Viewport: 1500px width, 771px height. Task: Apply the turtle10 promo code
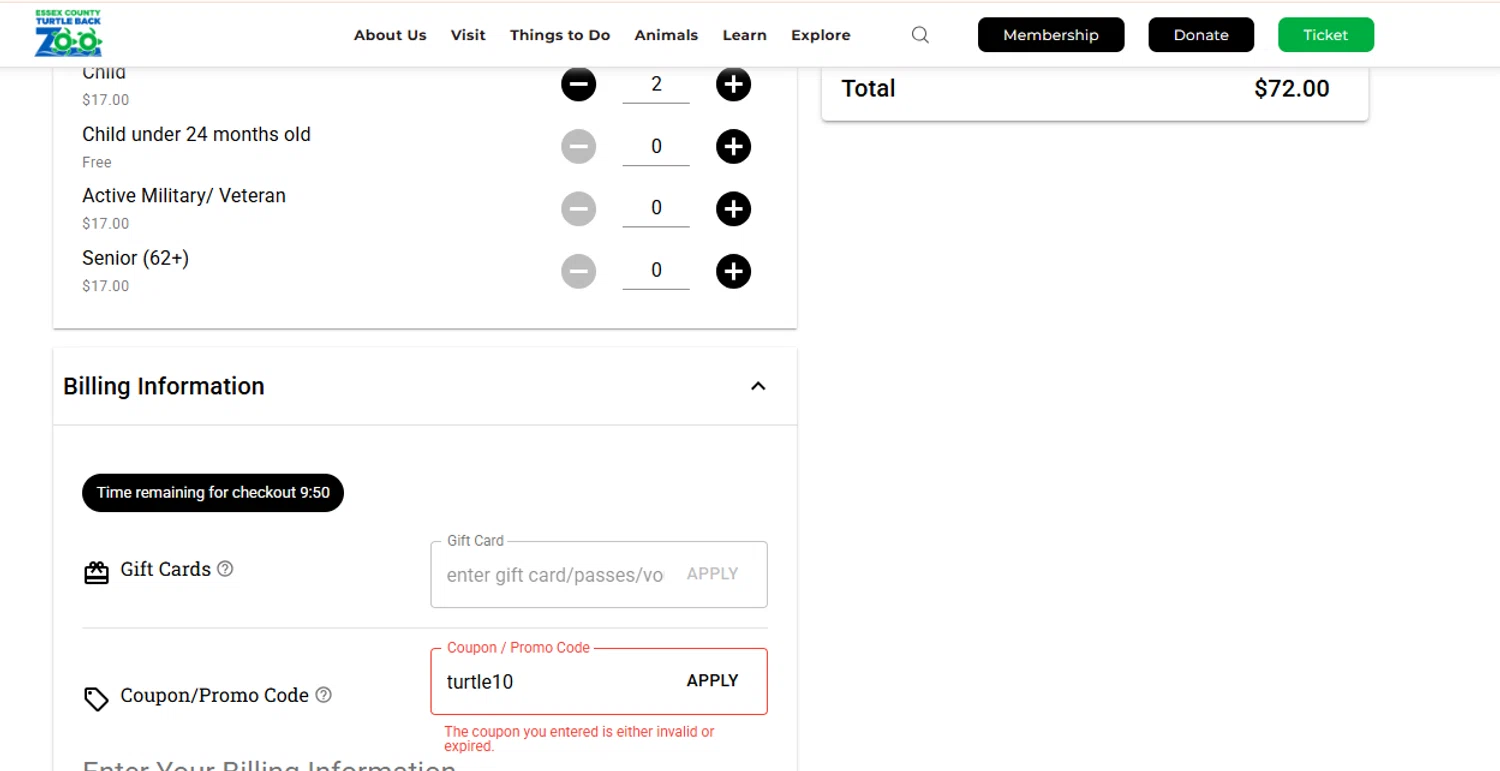coord(712,681)
